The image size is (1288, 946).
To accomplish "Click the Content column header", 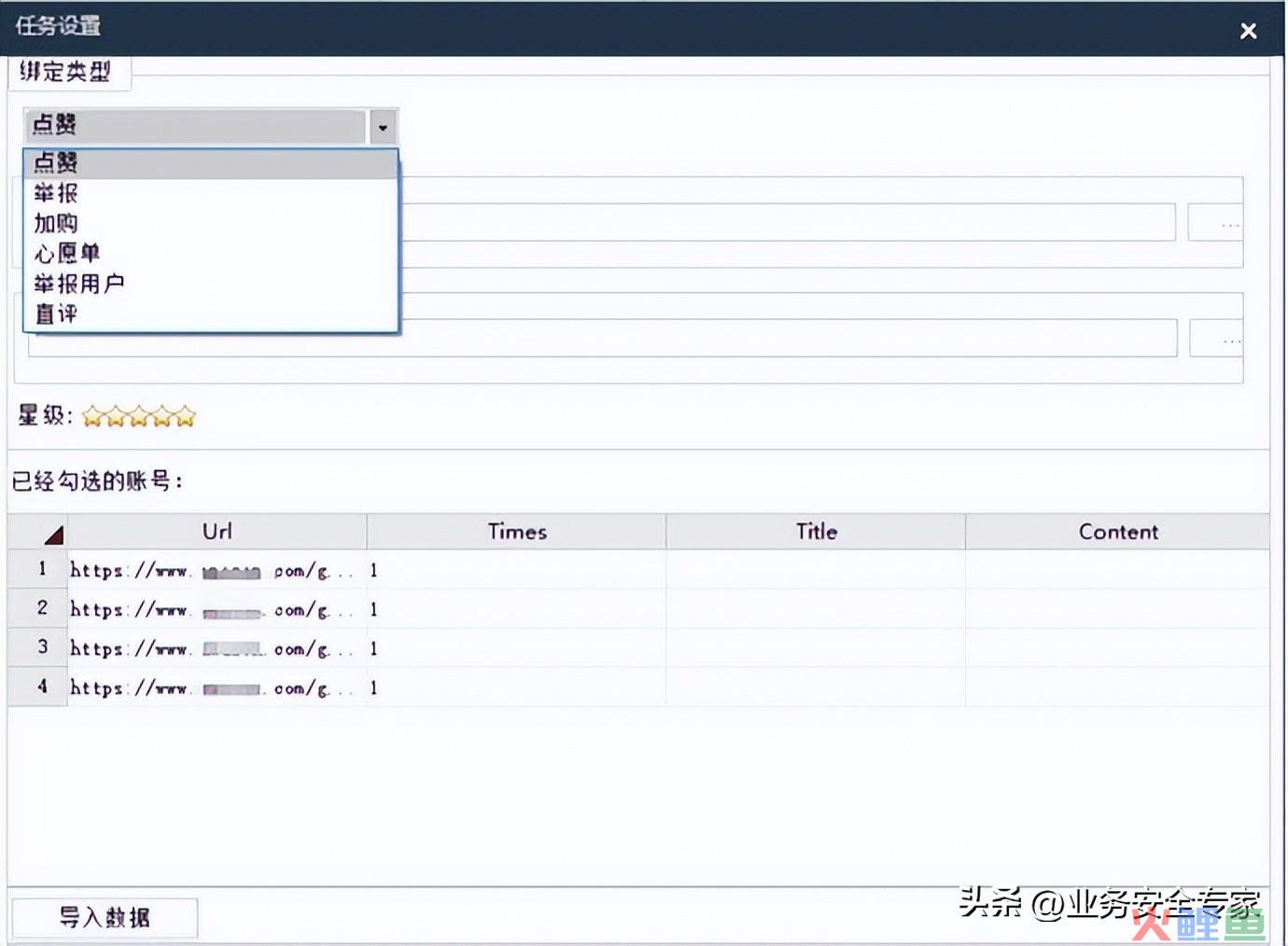I will (1118, 532).
